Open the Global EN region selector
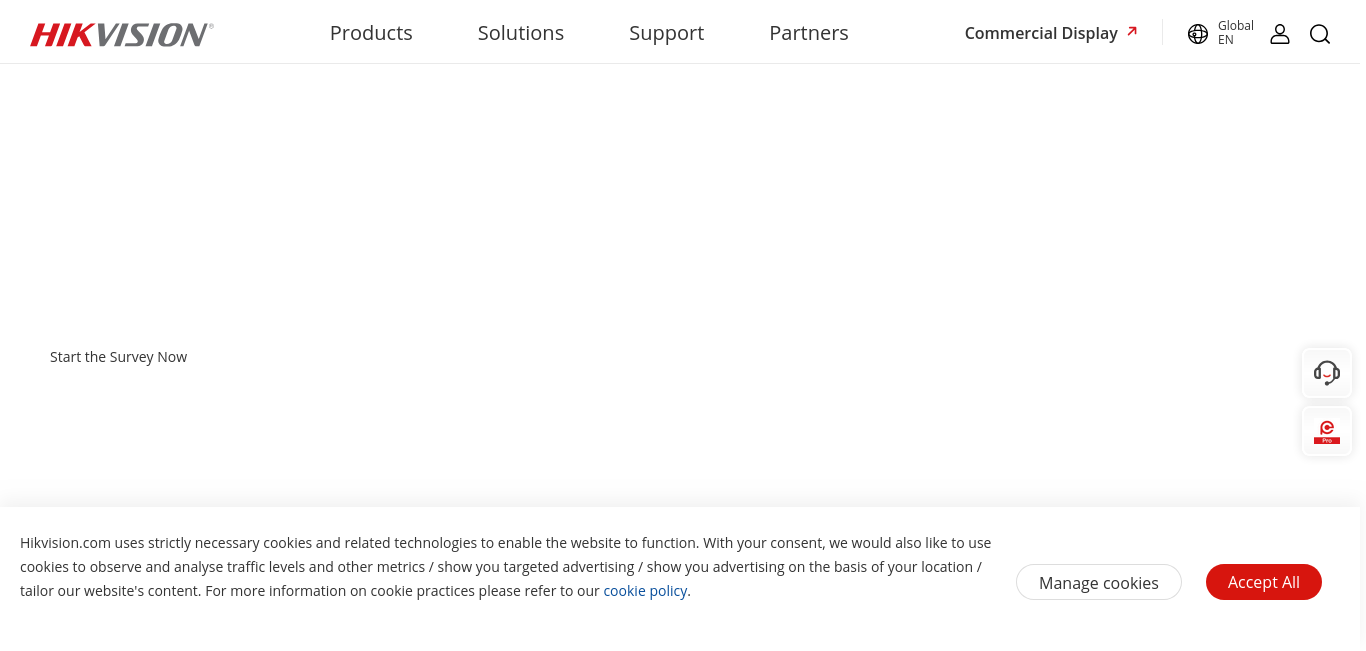The width and height of the screenshot is (1366, 651). coord(1220,33)
